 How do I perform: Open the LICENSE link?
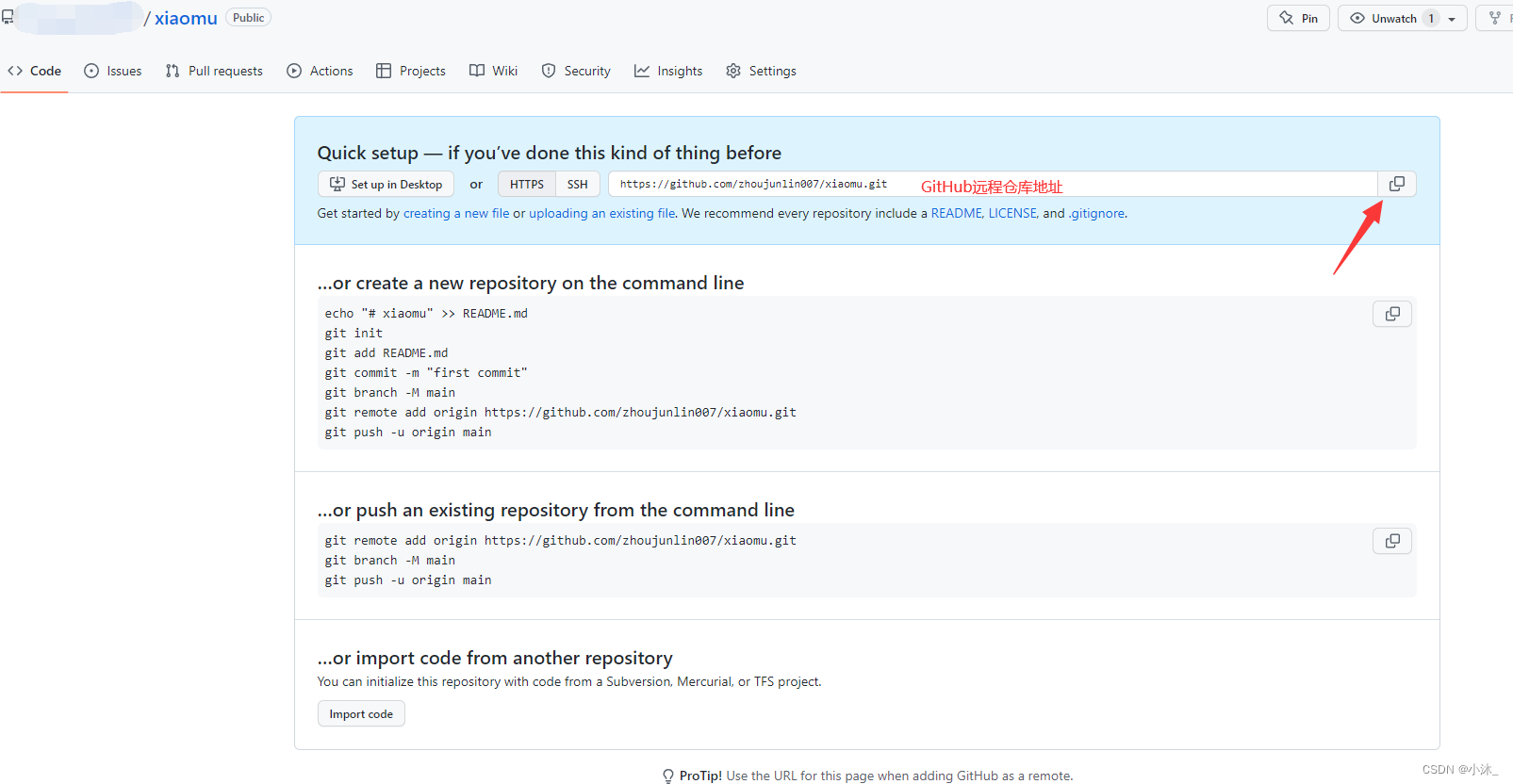(x=1012, y=213)
